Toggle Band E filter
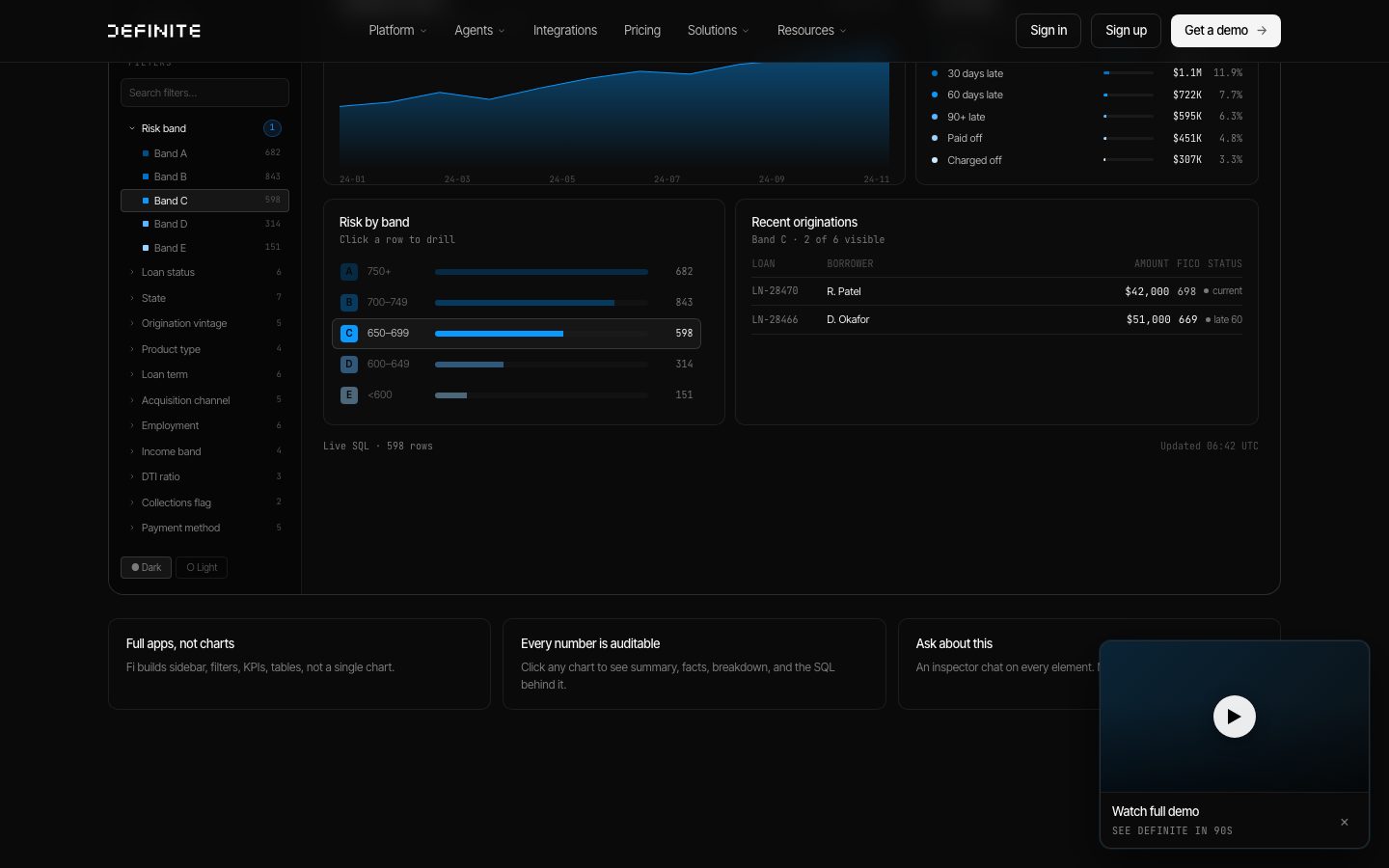 (x=204, y=248)
